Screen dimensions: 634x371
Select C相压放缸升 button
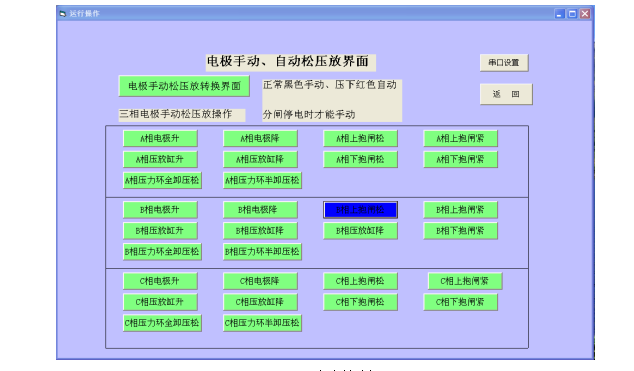tap(160, 302)
